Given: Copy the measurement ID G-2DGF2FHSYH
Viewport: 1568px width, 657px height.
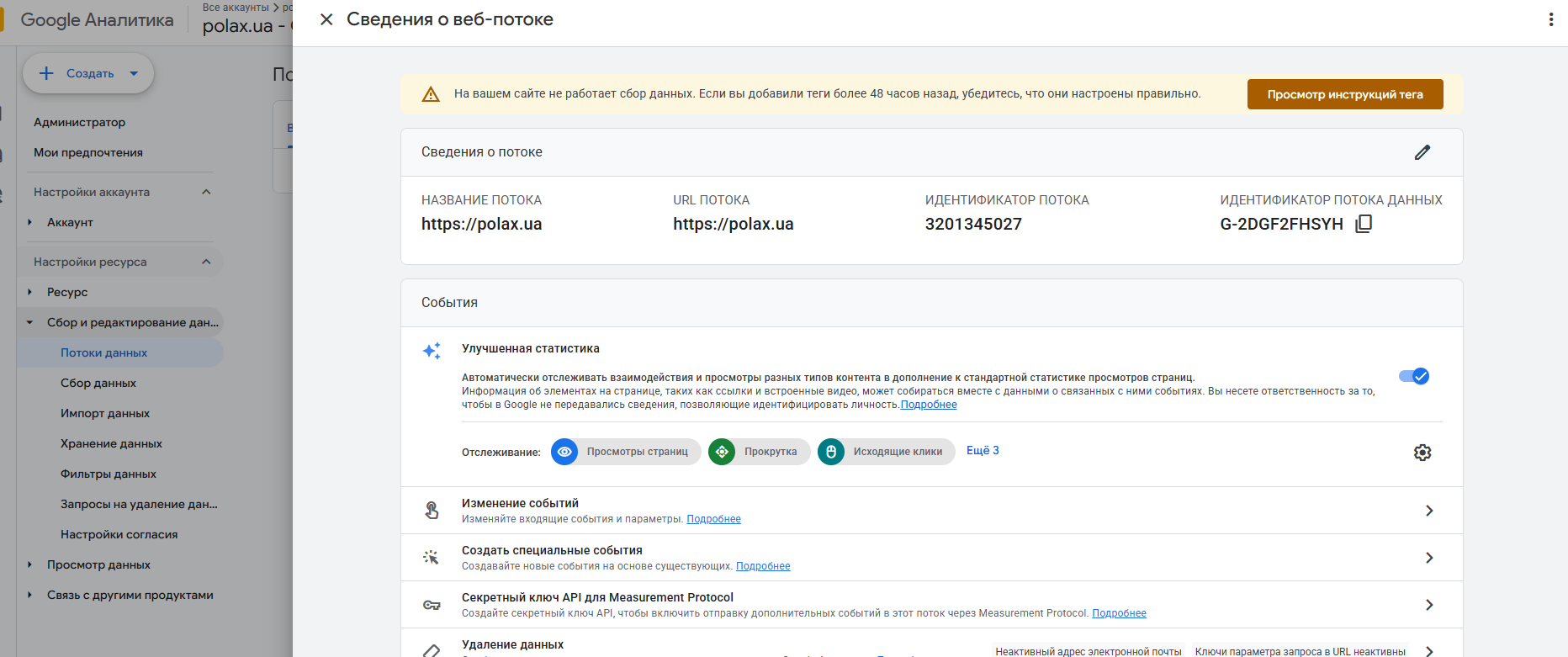Looking at the screenshot, I should click(x=1364, y=224).
